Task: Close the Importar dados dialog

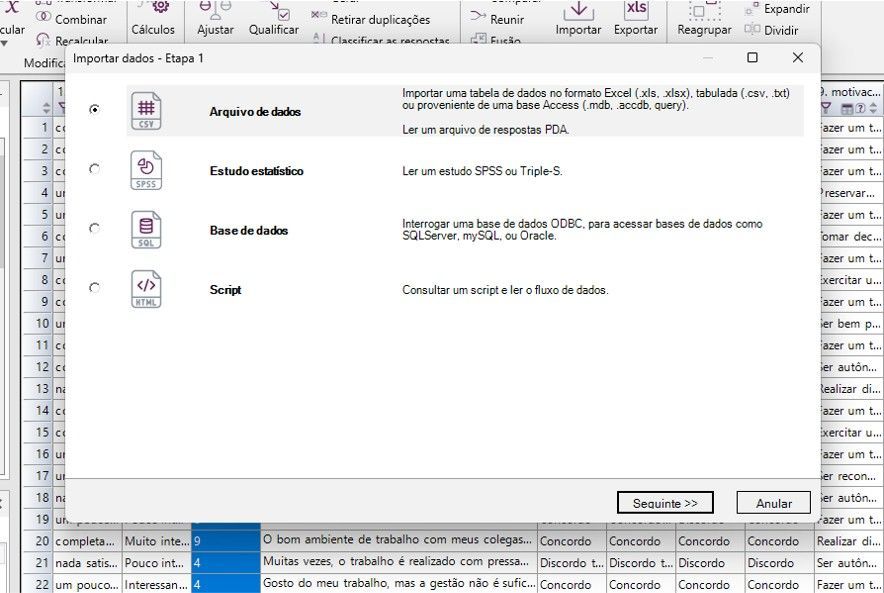Action: (x=797, y=57)
